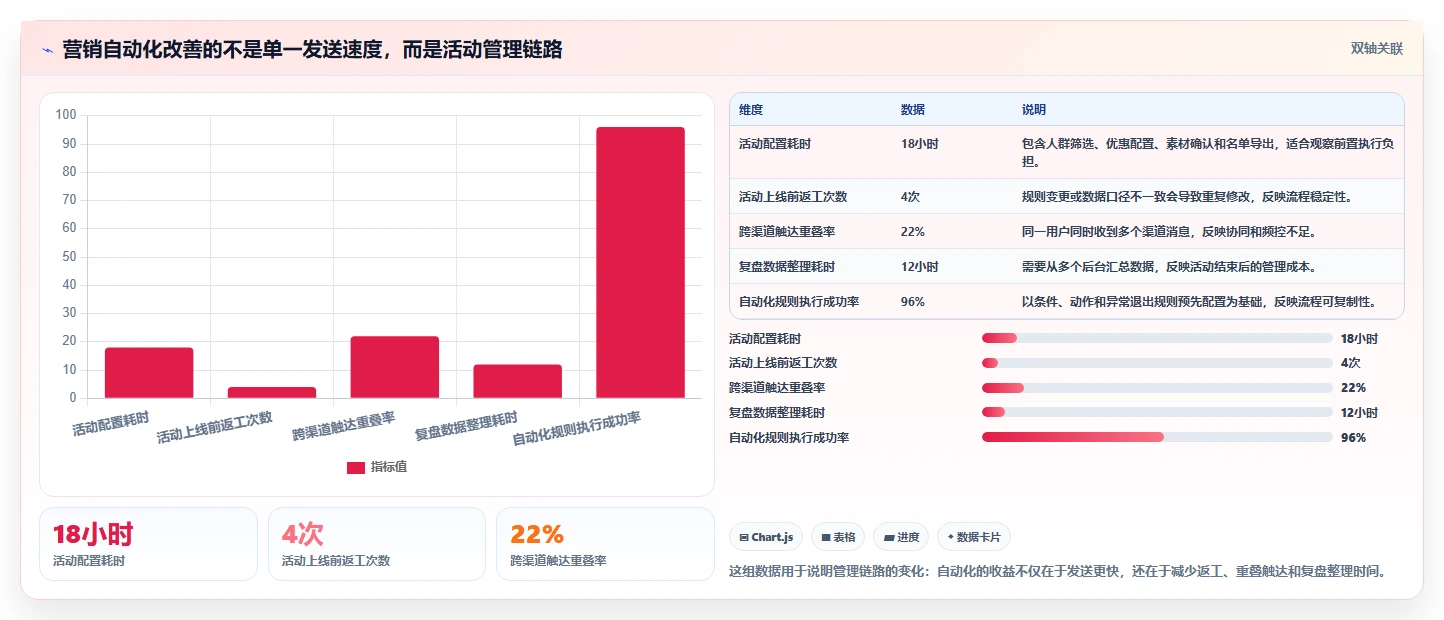This screenshot has width=1444, height=620.
Task: Click the 12小时 label beside progress bar
Action: point(1359,412)
